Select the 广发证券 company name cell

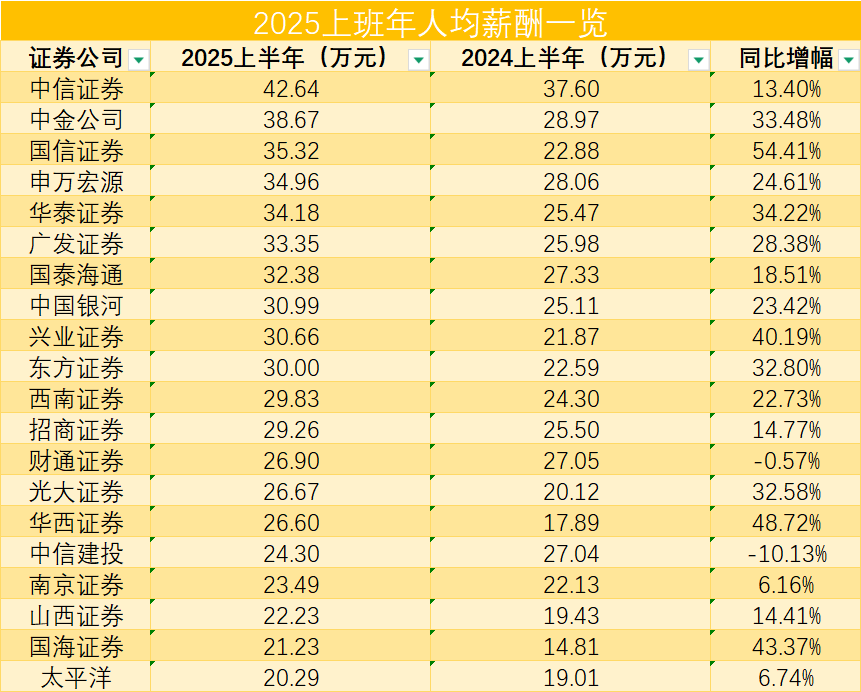[76, 243]
